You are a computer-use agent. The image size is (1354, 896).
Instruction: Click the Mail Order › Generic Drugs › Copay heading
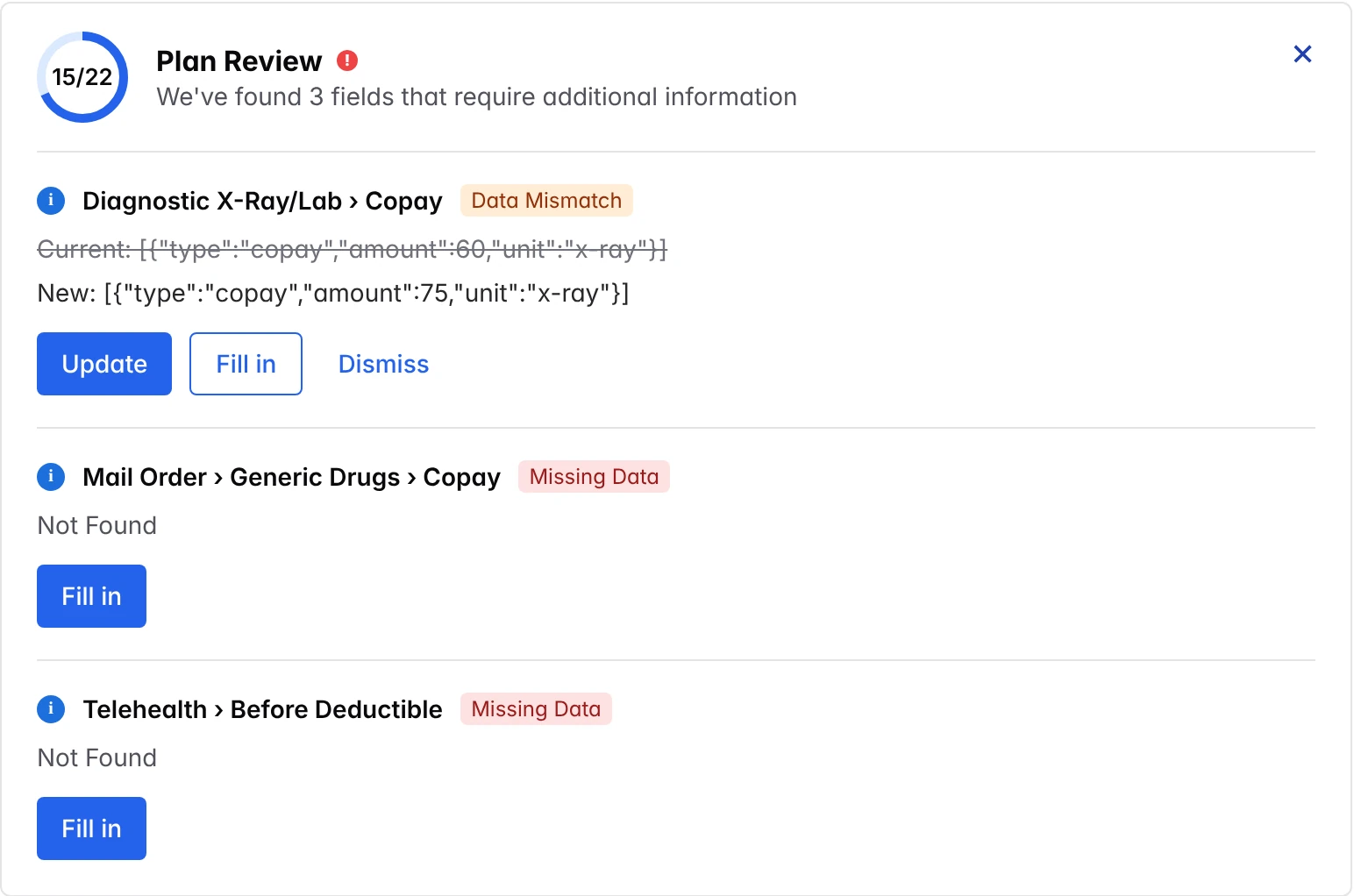click(x=291, y=477)
